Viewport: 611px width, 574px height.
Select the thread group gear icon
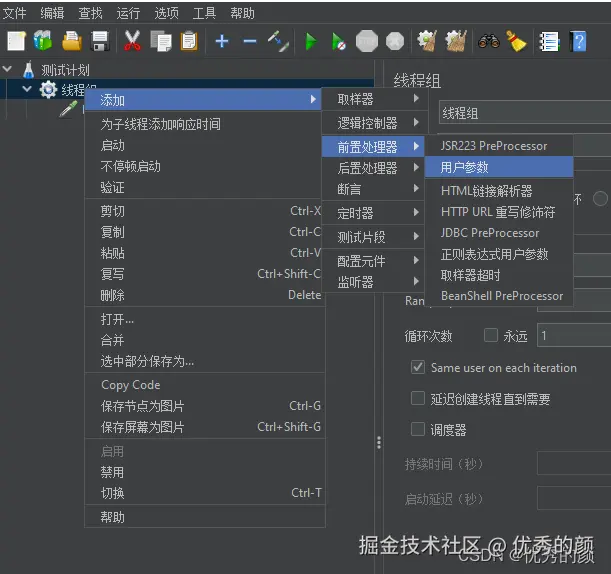click(48, 90)
